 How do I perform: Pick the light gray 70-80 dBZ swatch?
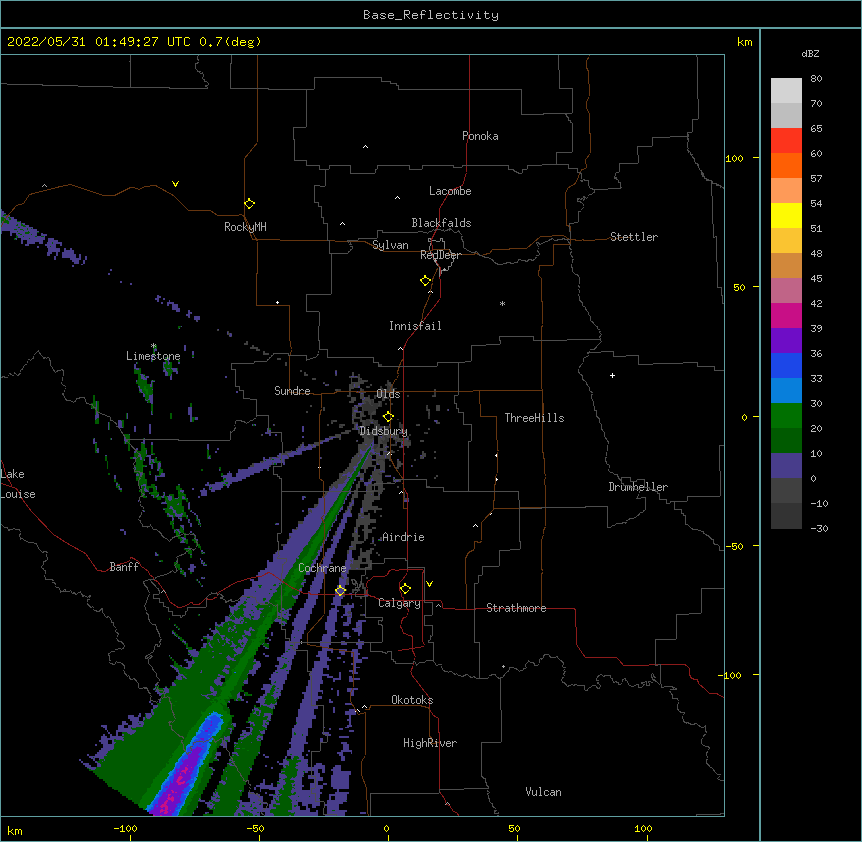786,91
